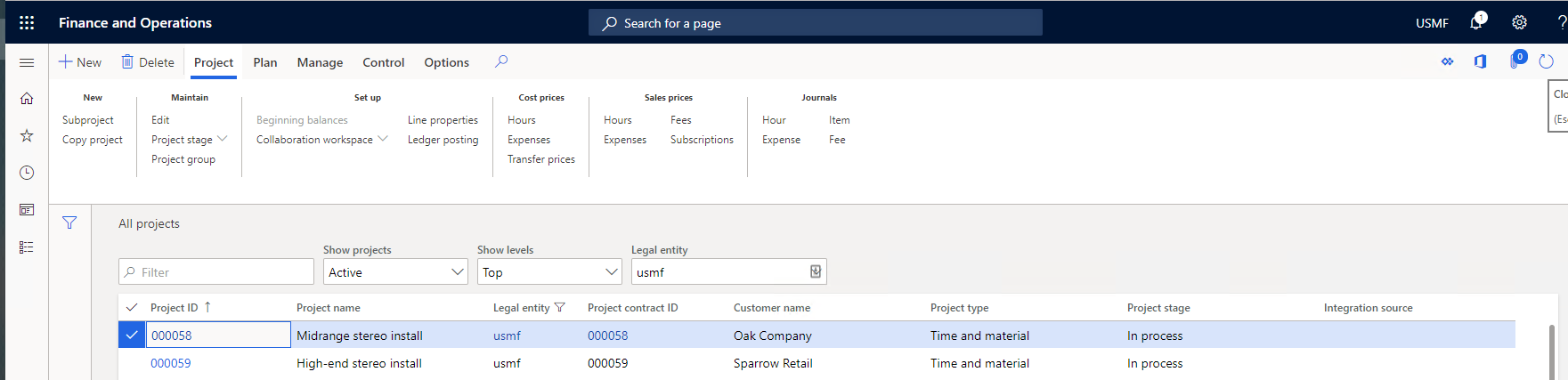This screenshot has height=380, width=1568.
Task: Open usmf legal entity link in first row
Action: pos(507,336)
